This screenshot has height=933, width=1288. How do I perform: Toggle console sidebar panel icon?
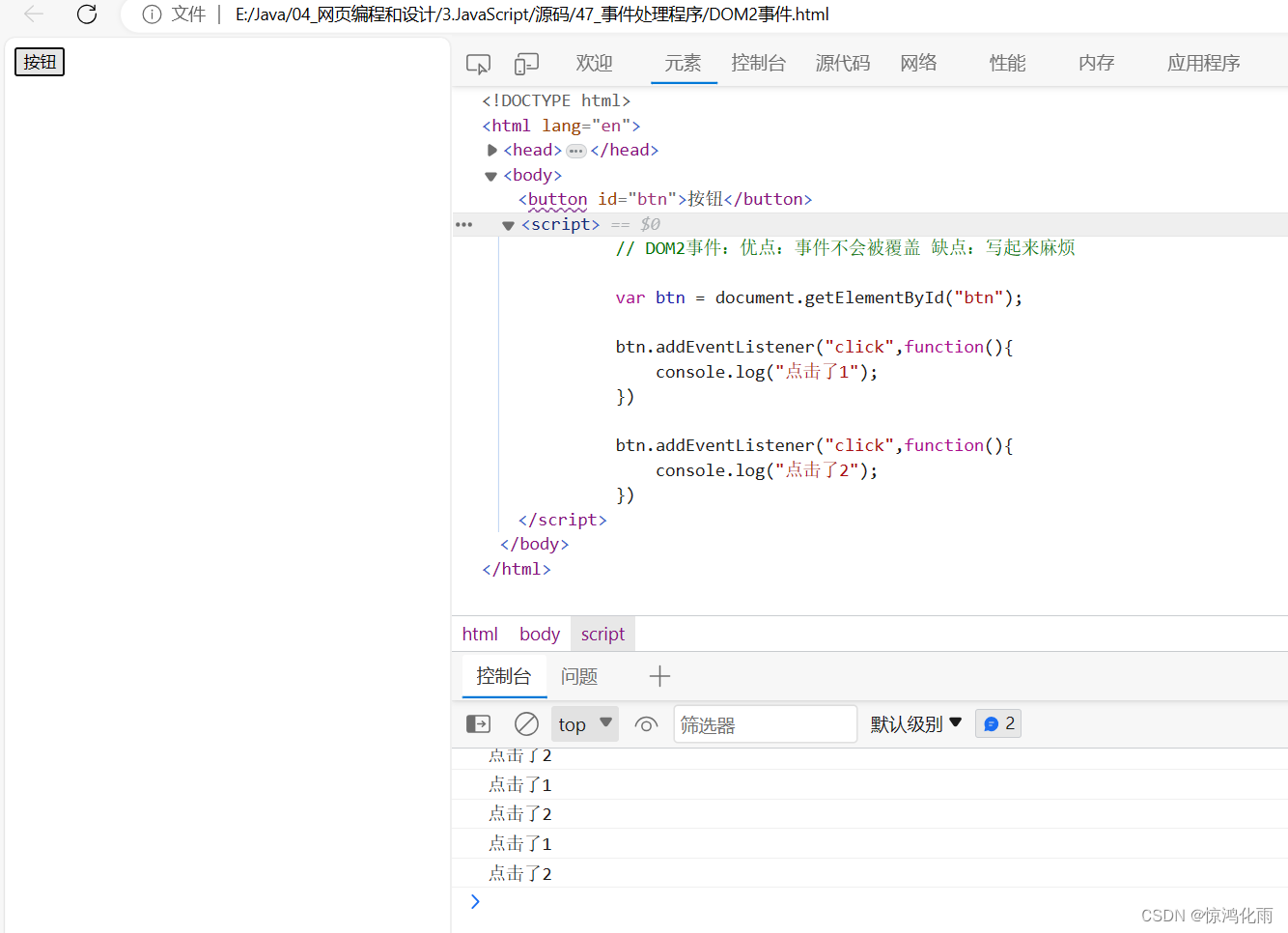coord(478,723)
